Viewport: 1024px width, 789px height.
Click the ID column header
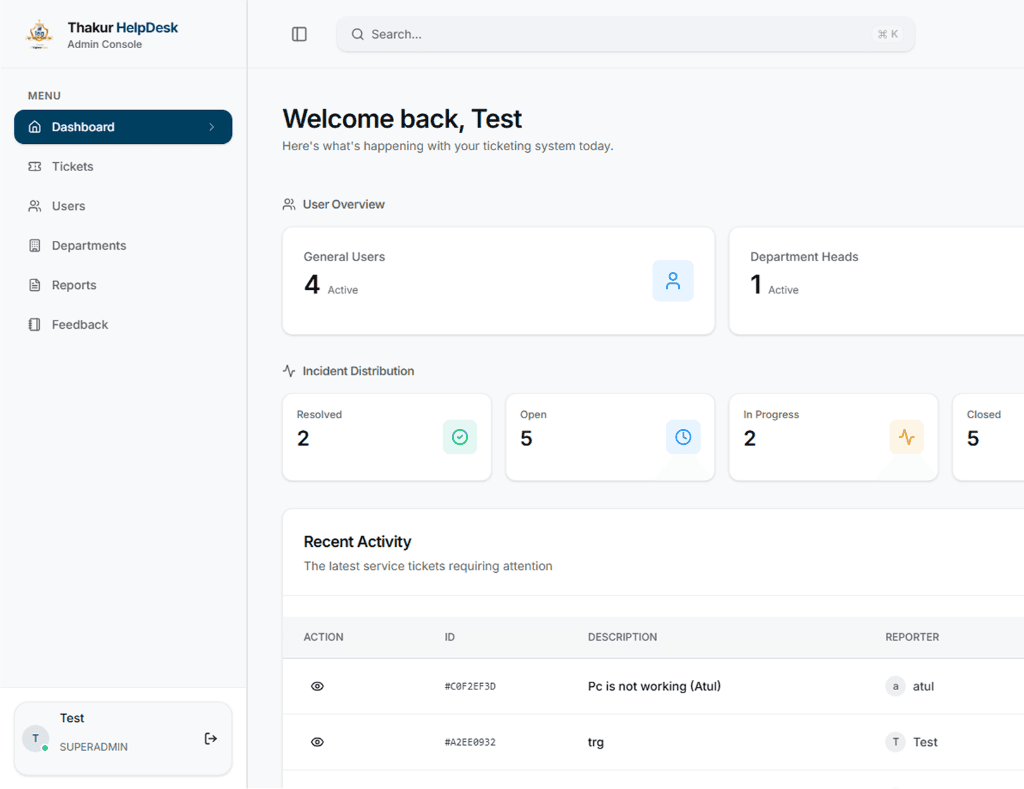[450, 637]
